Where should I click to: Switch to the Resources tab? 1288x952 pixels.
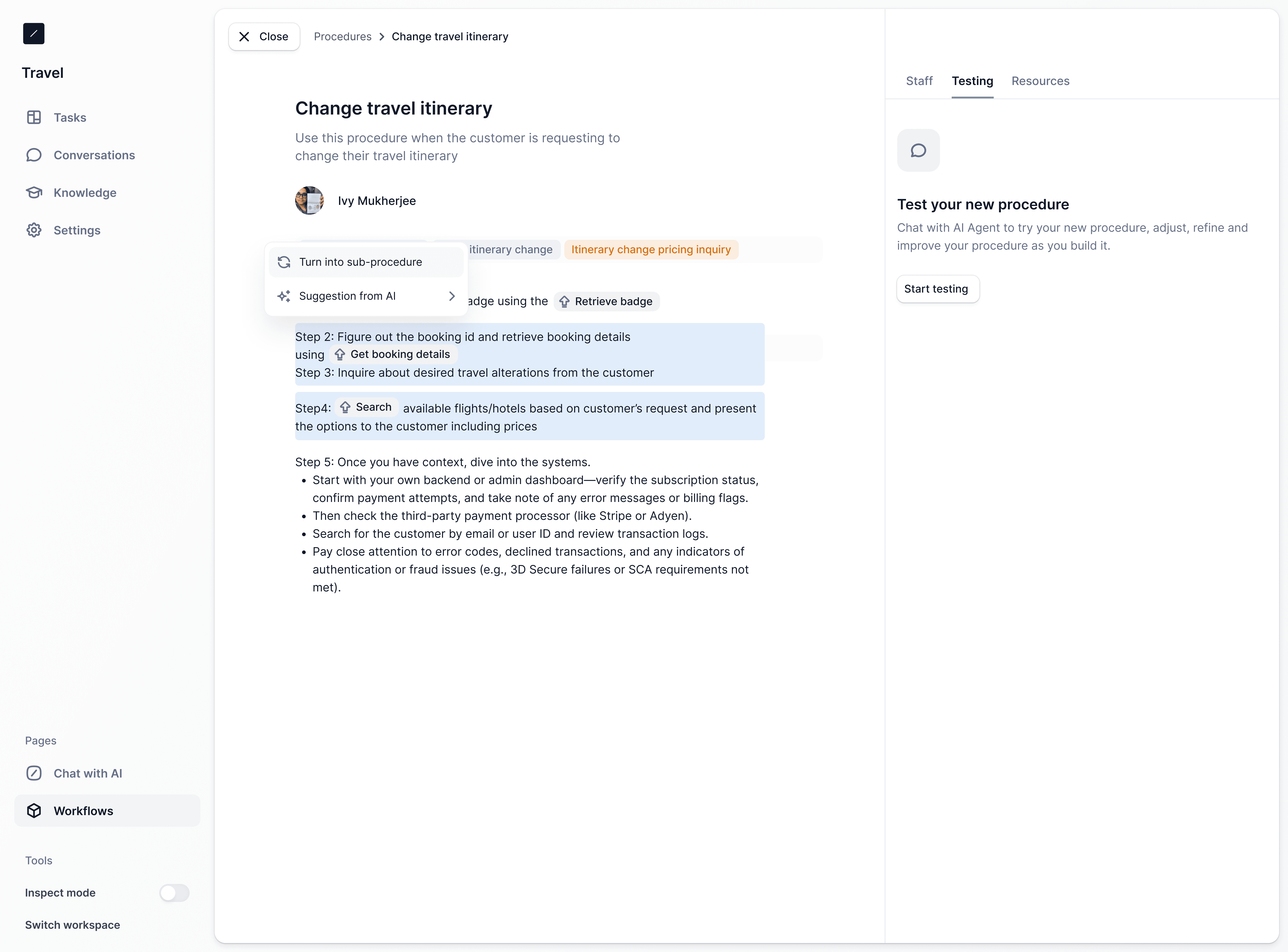point(1040,81)
